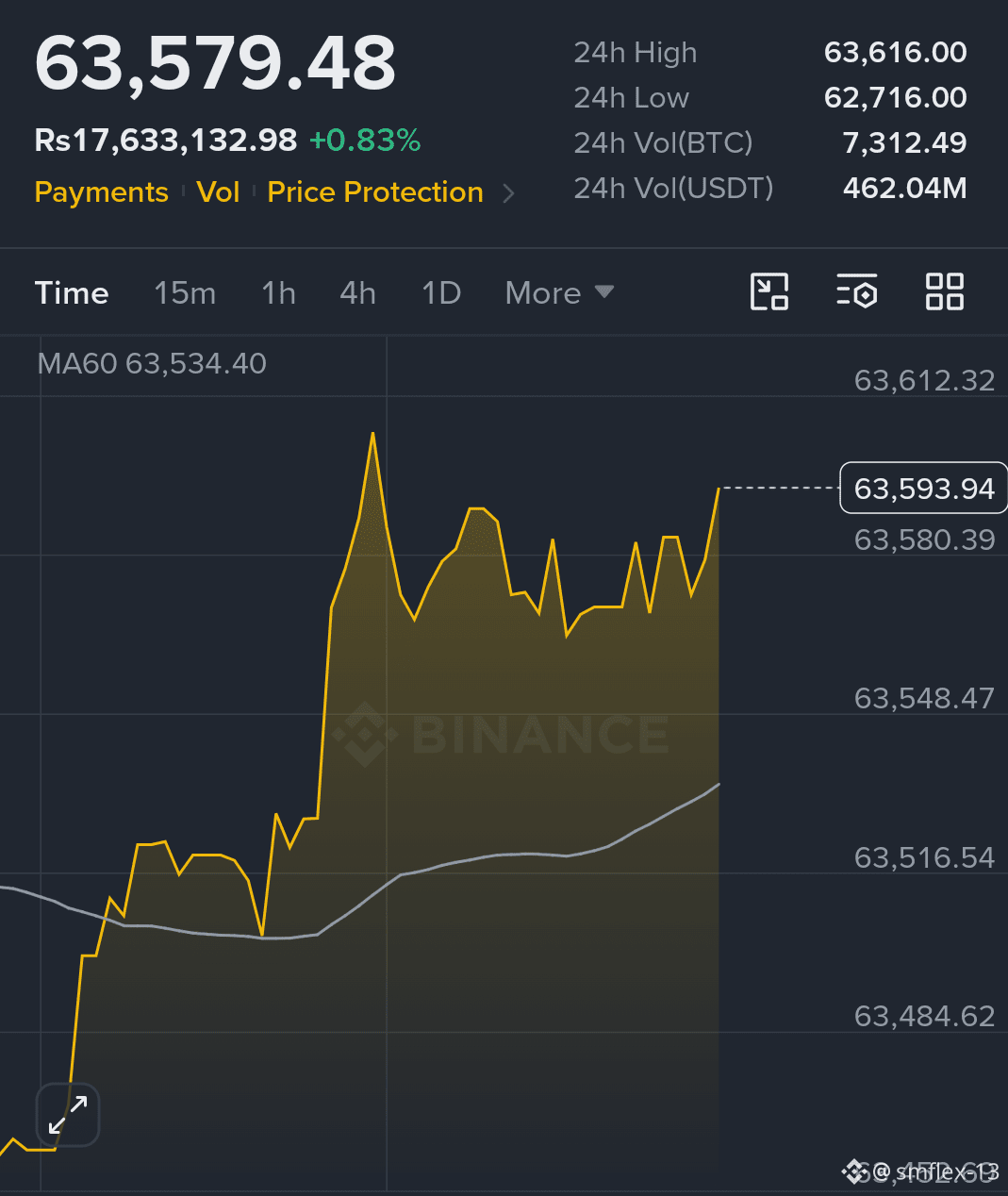This screenshot has height=1196, width=1008.
Task: Open the chart drawing tools icon
Action: pos(768,292)
